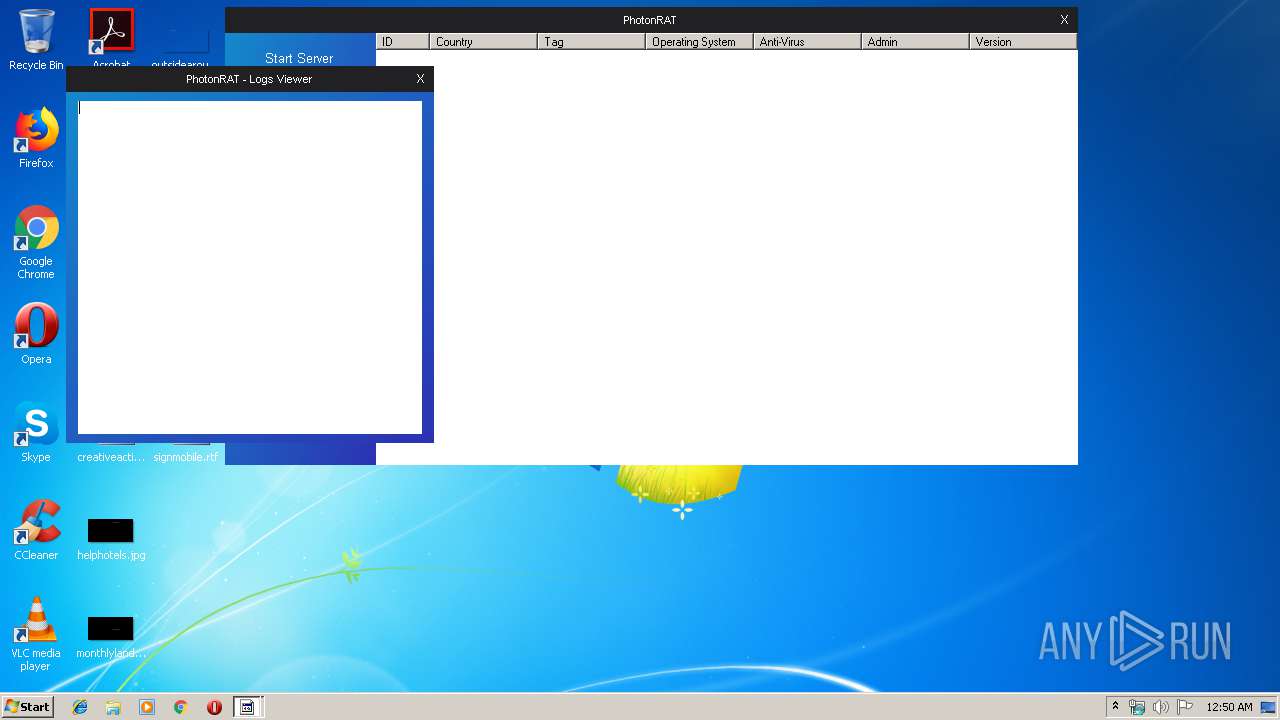Sort by the Operating System column header
The image size is (1280, 720).
point(700,42)
